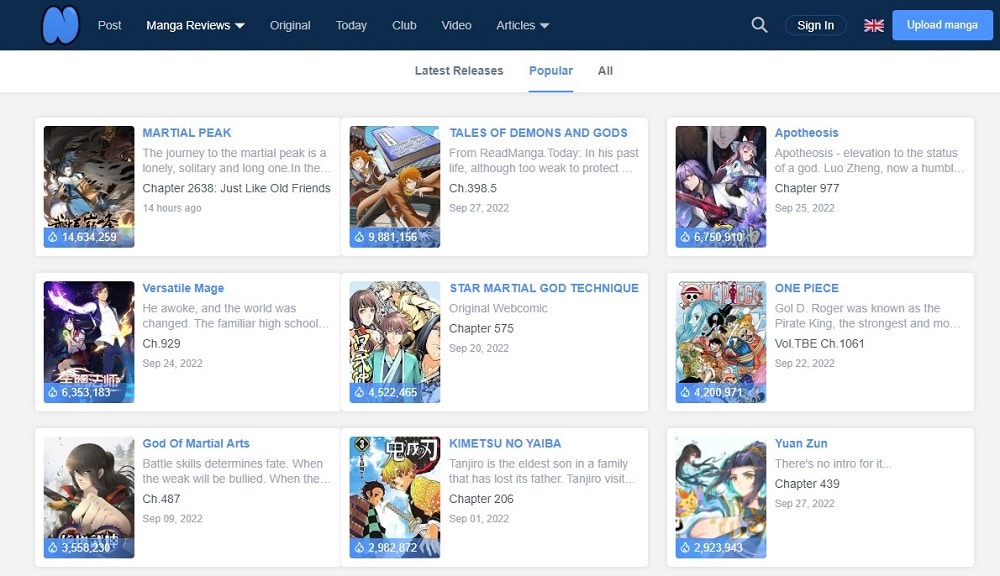This screenshot has height=576, width=1000.
Task: Switch to the All tab
Action: coord(605,71)
